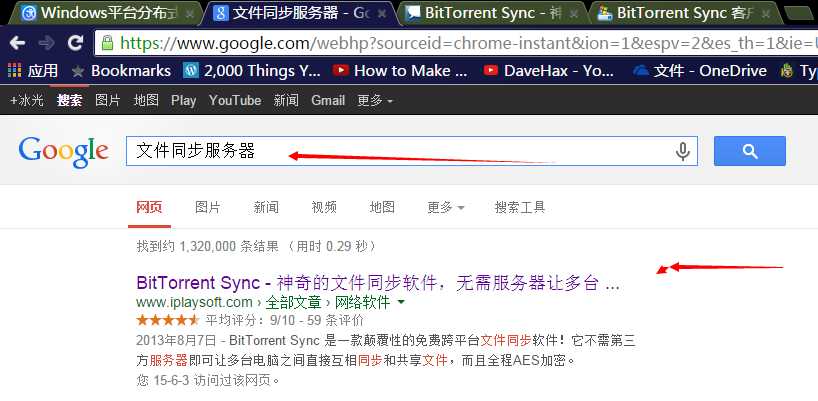
Task: Click 搜索 in the Google black bar
Action: pyautogui.click(x=70, y=100)
